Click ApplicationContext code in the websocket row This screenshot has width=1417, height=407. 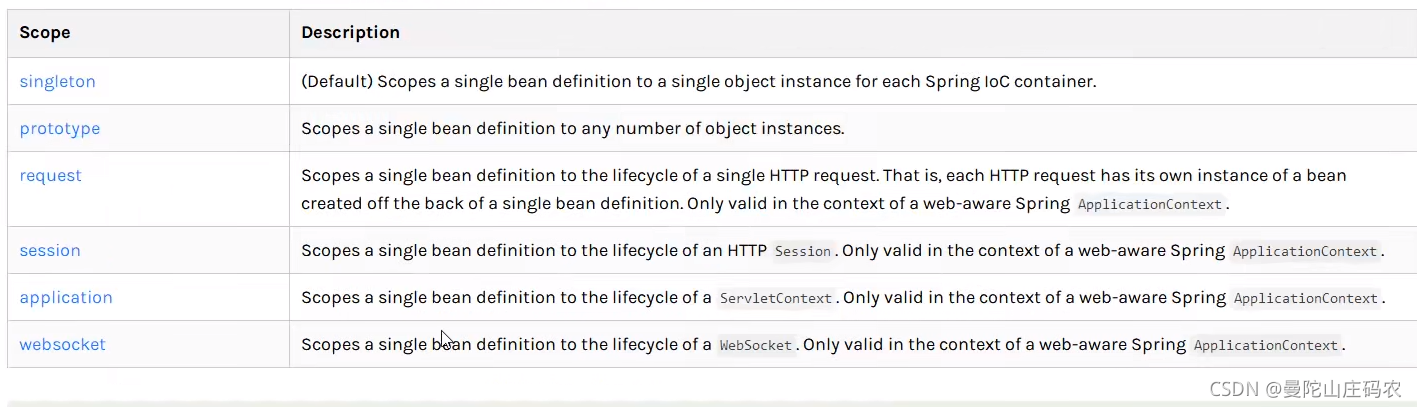pos(1266,346)
